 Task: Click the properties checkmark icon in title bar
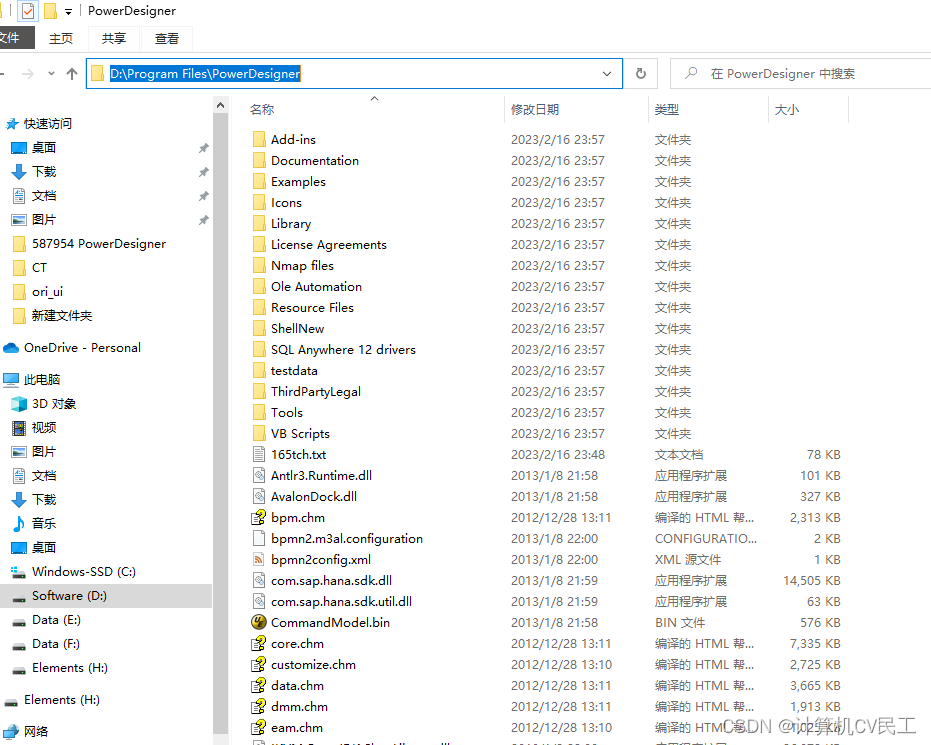point(27,11)
